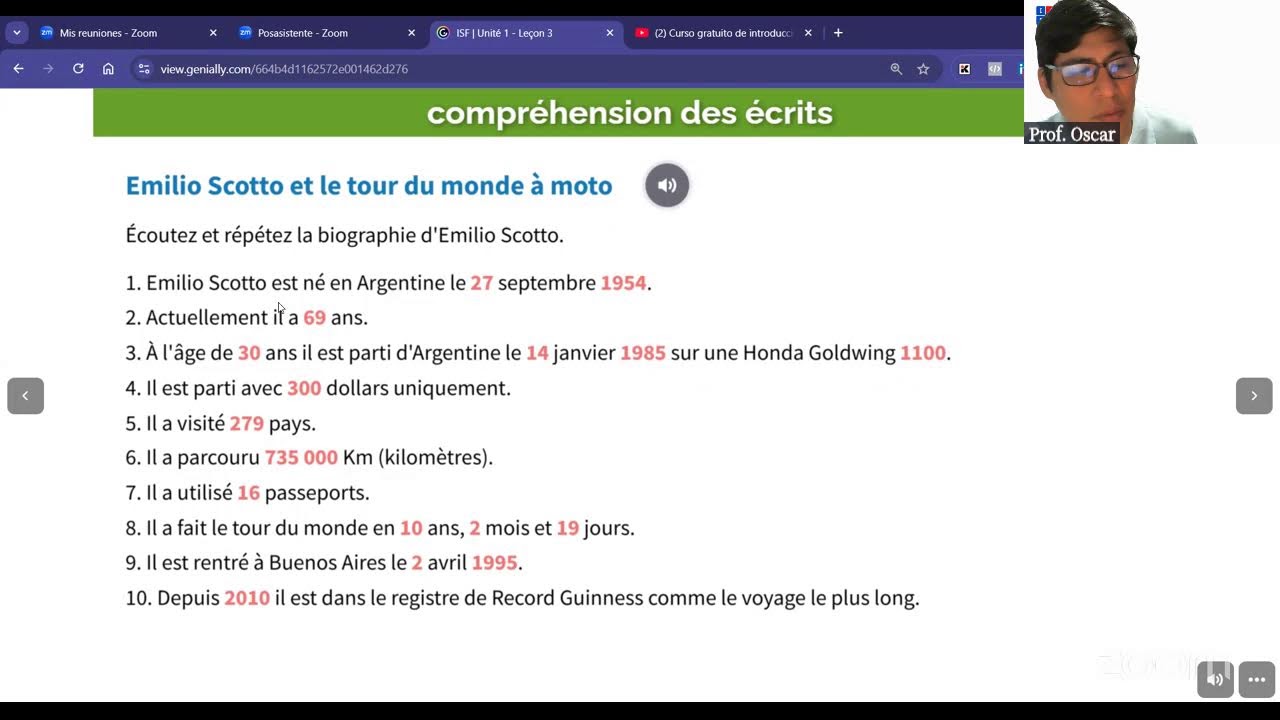Screen dimensions: 1280x720
Task: Open the black K browser extension
Action: (x=964, y=69)
